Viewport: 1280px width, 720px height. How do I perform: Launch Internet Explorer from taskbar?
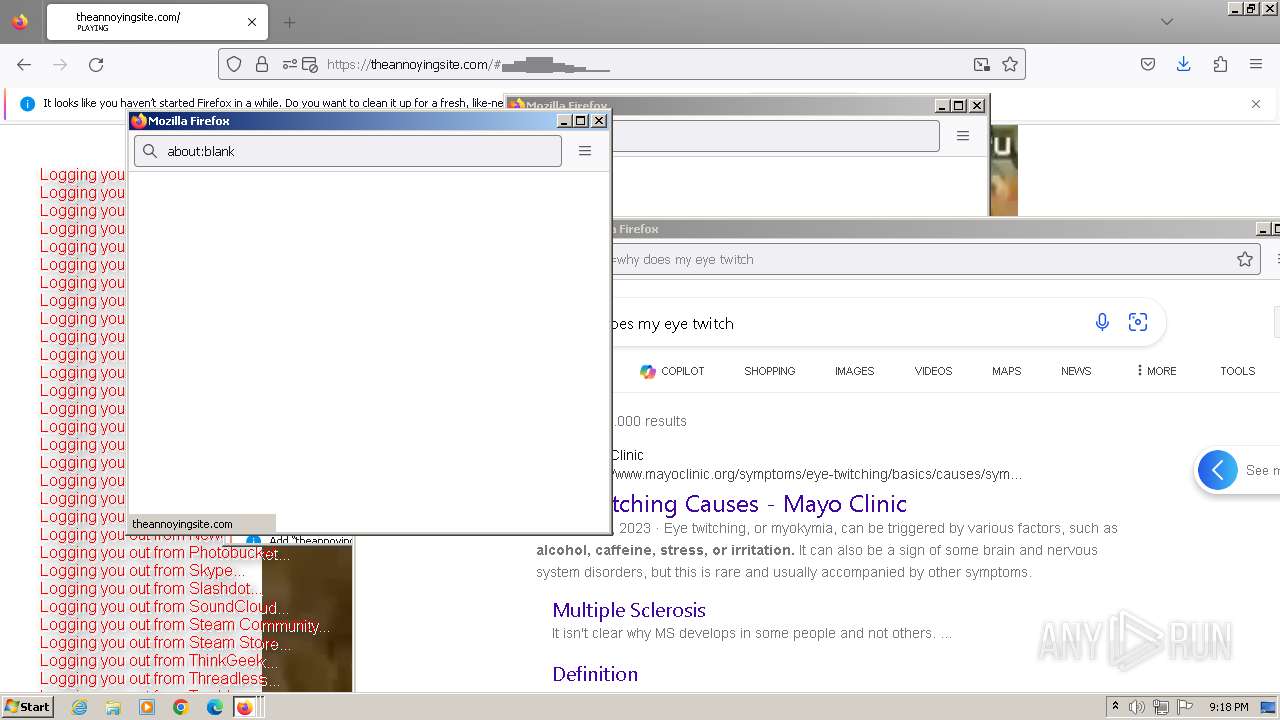[79, 707]
